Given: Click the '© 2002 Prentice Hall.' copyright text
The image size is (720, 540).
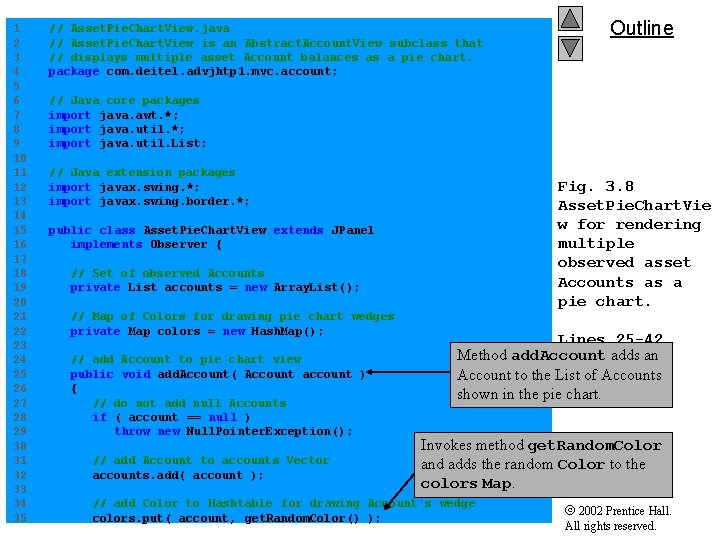Looking at the screenshot, I should (x=618, y=511).
